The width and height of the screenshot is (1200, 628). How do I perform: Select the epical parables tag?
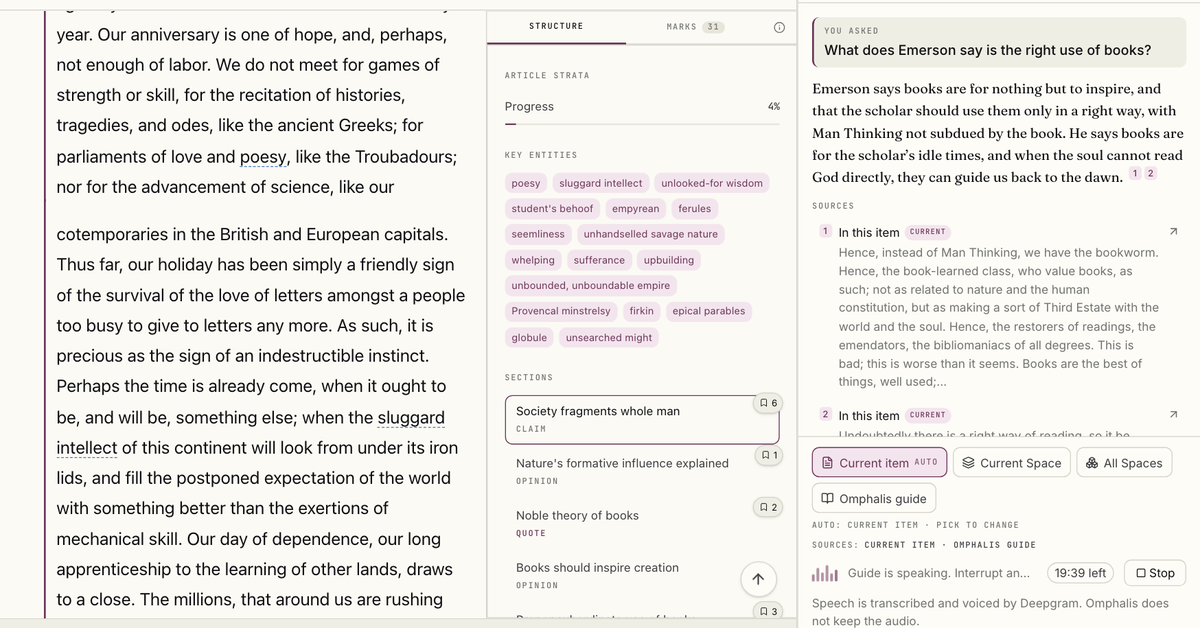click(x=709, y=311)
